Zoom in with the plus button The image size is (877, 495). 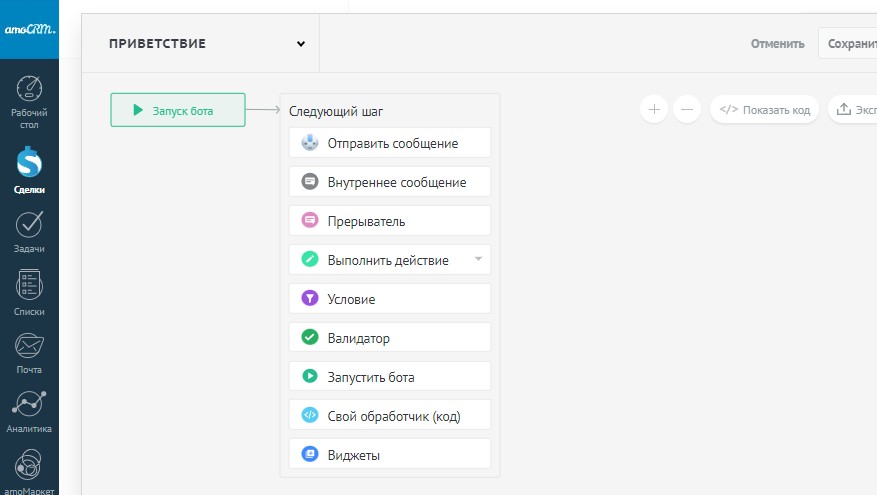[x=653, y=109]
